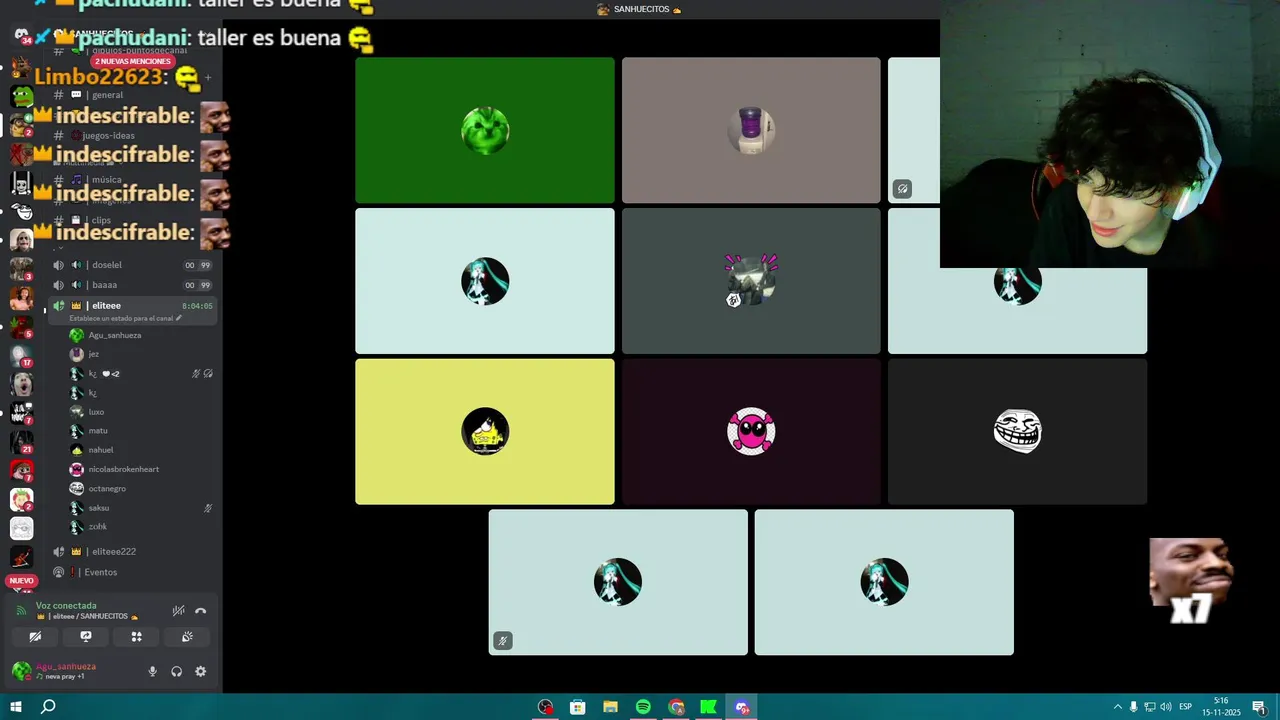Disconnect from the voice call
This screenshot has width=1280, height=720.
pyautogui.click(x=201, y=611)
